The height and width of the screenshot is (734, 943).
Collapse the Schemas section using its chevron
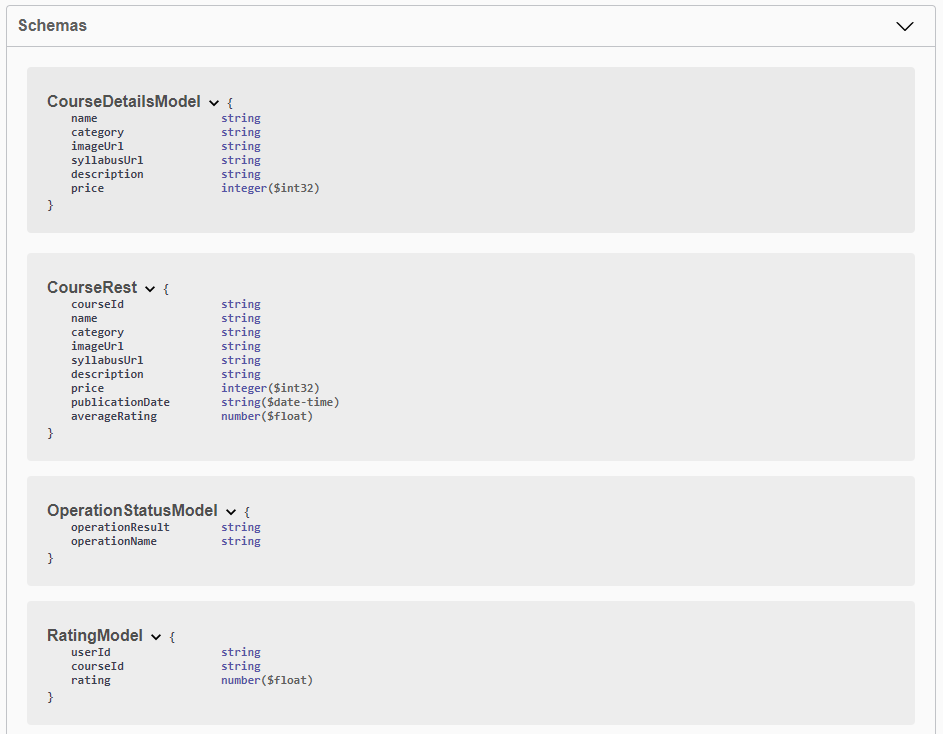(x=905, y=26)
